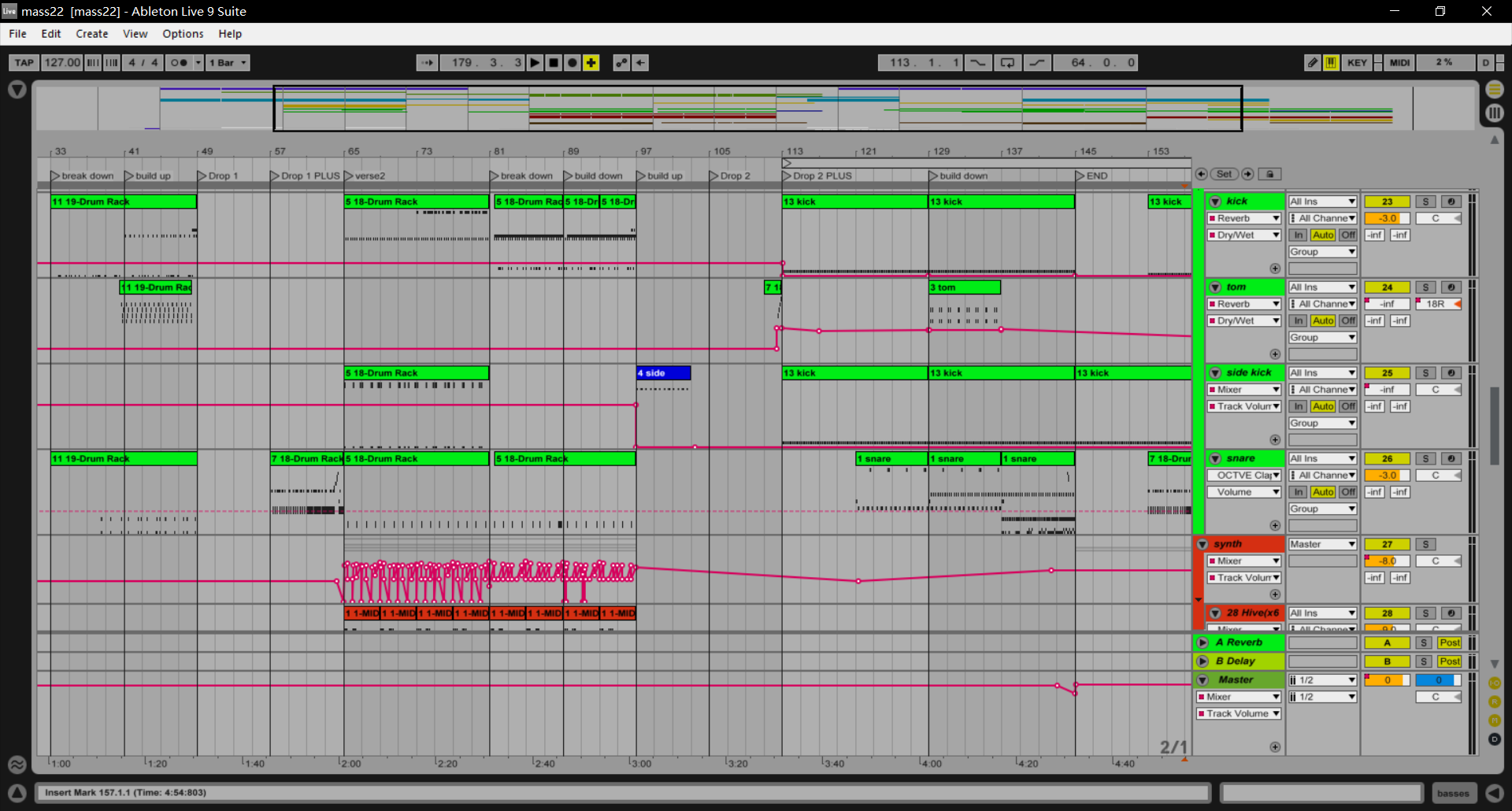Toggle the computer MIDI keyboard button

[x=1331, y=63]
